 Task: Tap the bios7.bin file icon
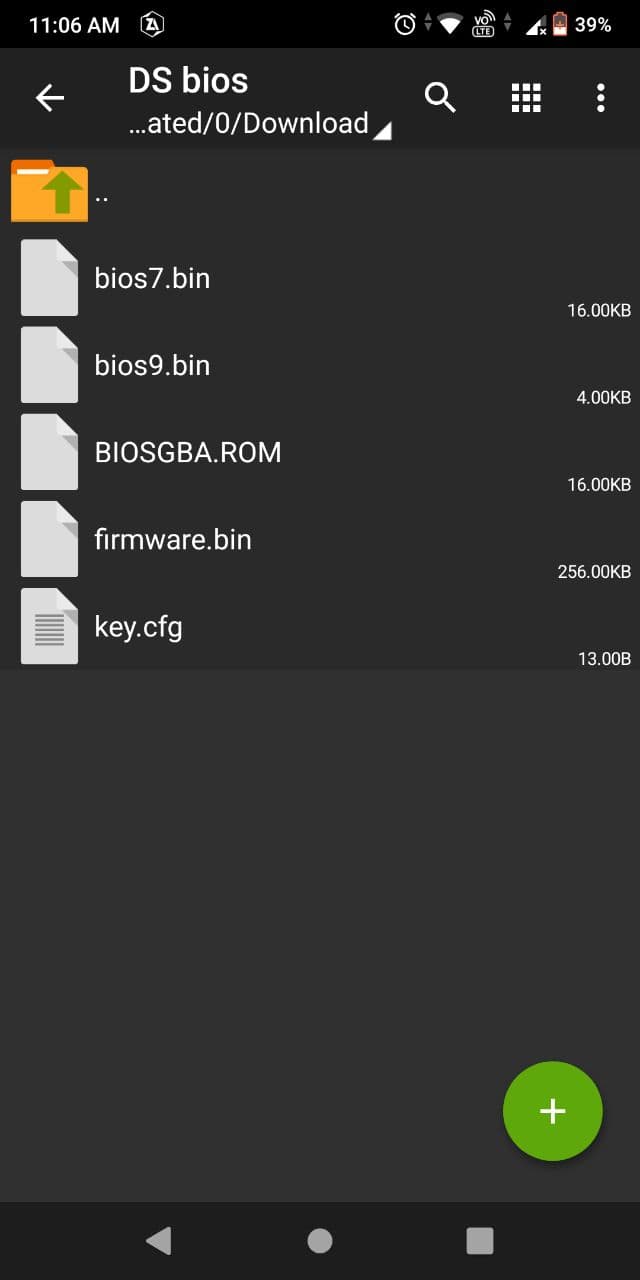click(49, 278)
